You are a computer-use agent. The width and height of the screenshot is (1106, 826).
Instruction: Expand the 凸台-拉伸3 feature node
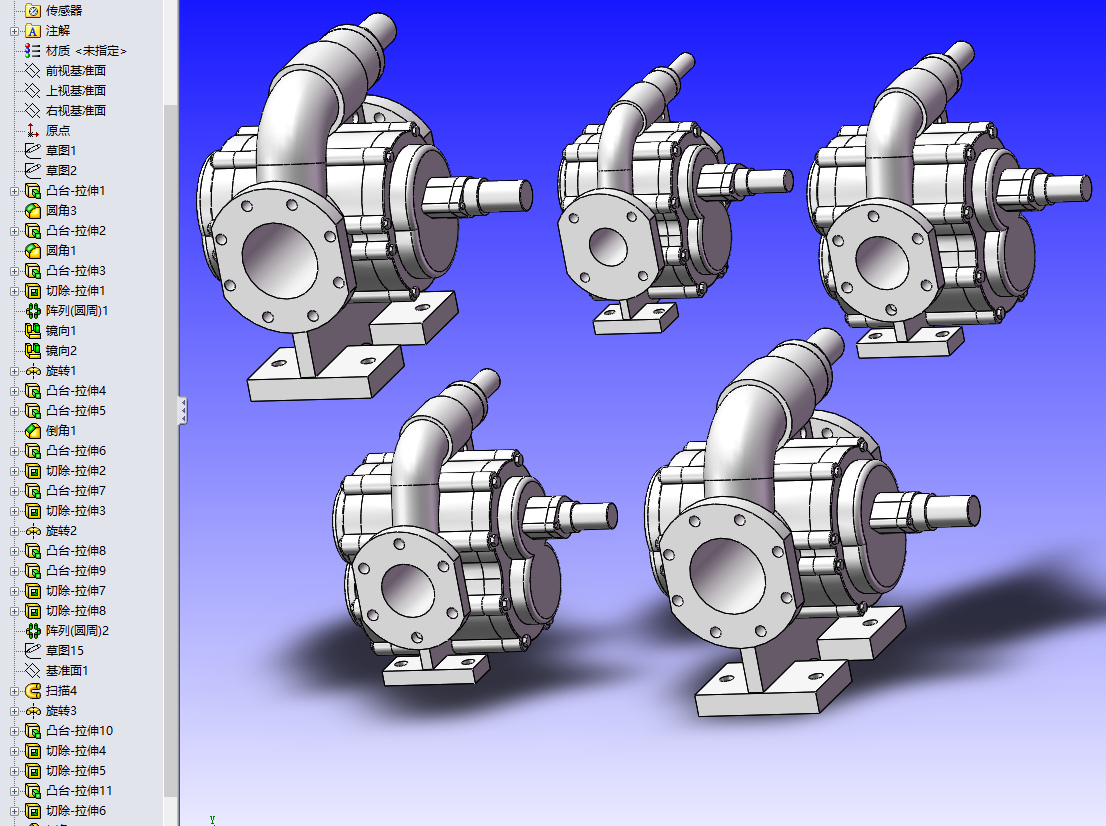(14, 271)
